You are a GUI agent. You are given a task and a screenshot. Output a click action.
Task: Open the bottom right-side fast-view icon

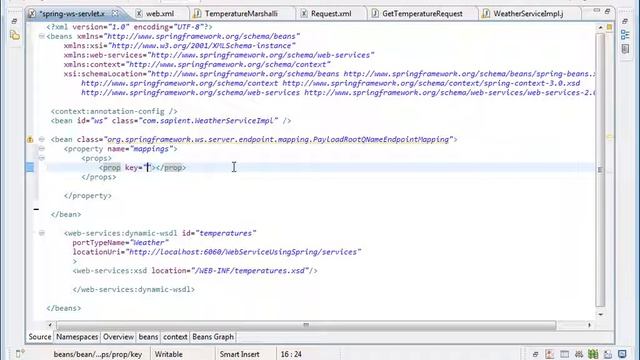pos(625,49)
